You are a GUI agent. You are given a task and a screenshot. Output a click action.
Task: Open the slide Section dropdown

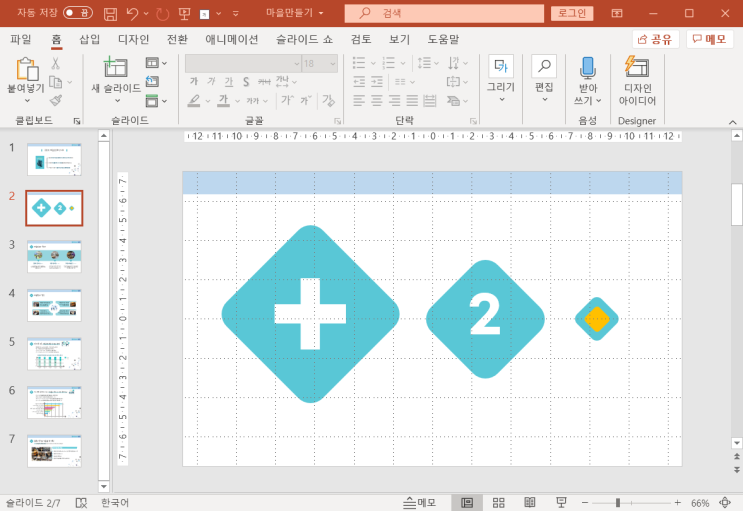pyautogui.click(x=156, y=100)
